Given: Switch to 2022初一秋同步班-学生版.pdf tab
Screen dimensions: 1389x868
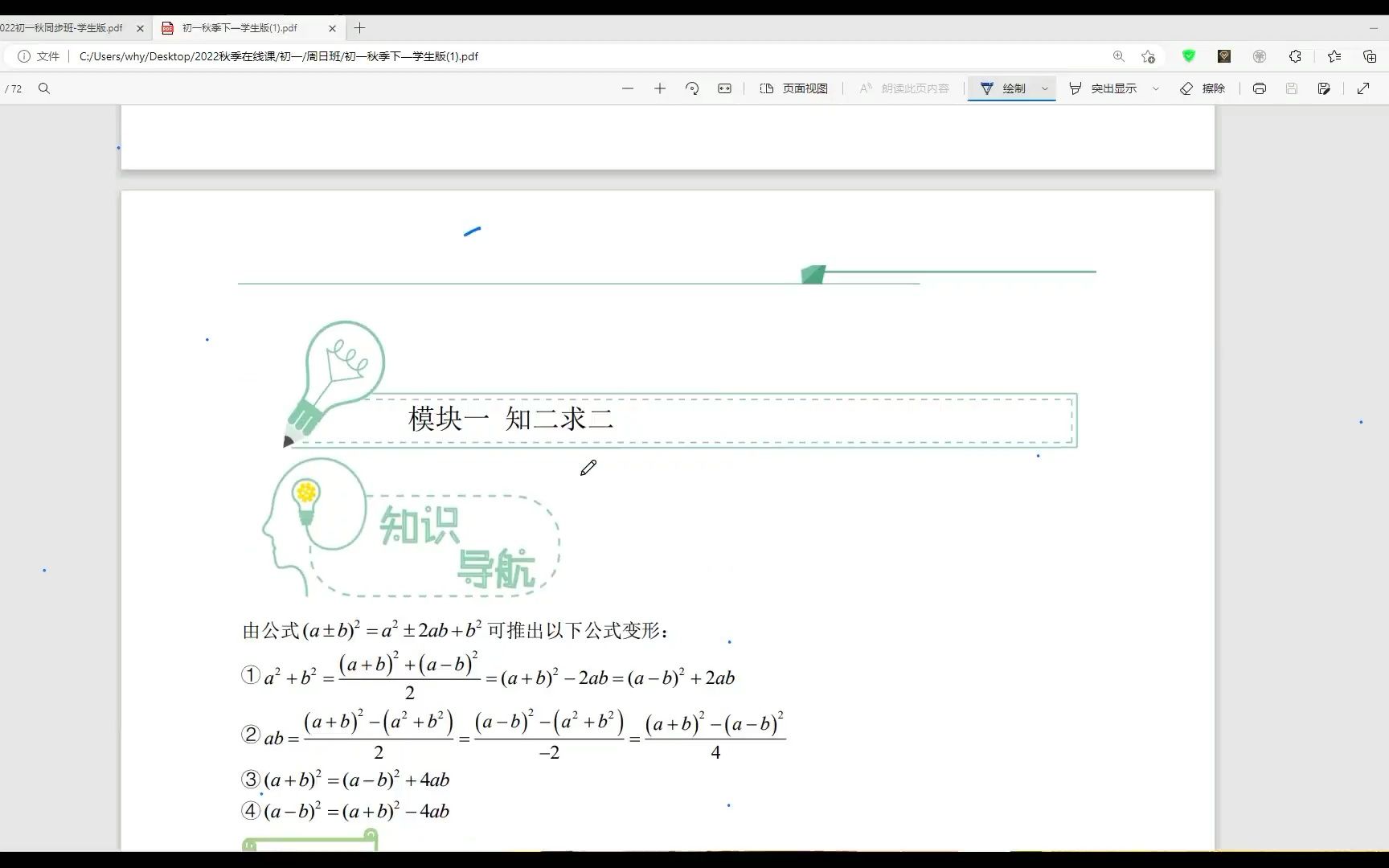Looking at the screenshot, I should [61, 28].
